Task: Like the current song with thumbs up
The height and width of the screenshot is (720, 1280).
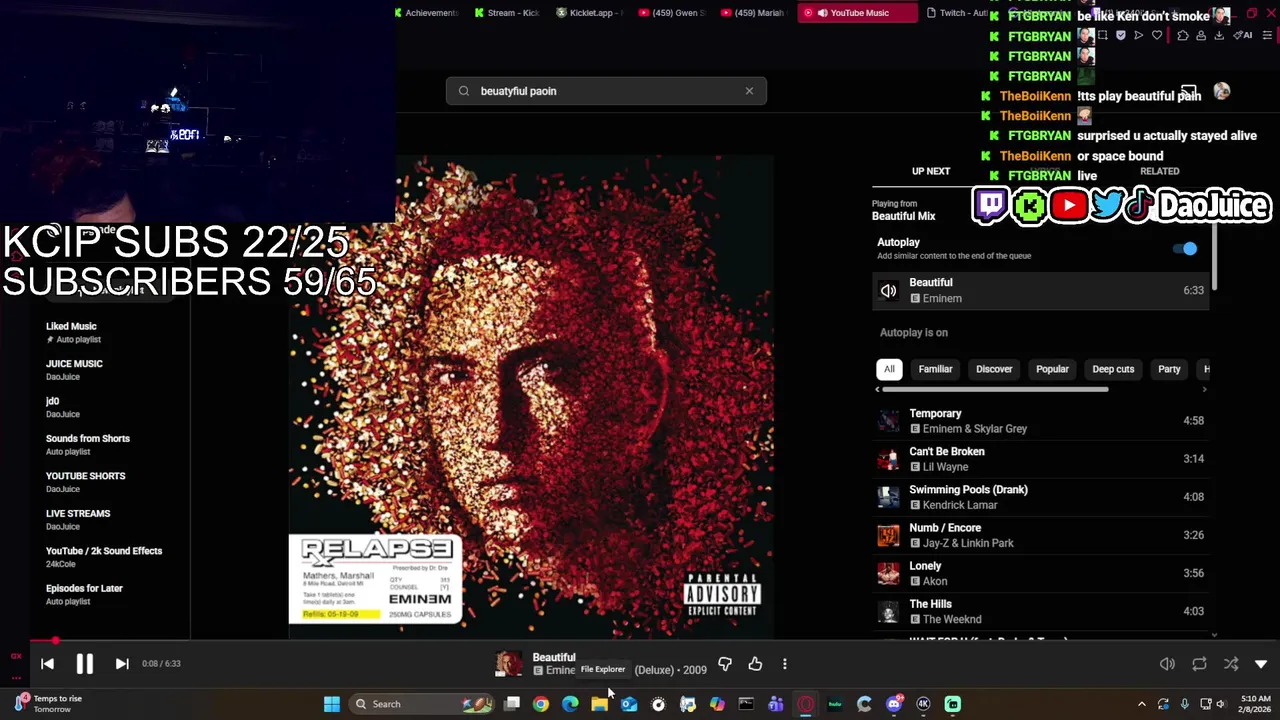Action: tap(755, 663)
